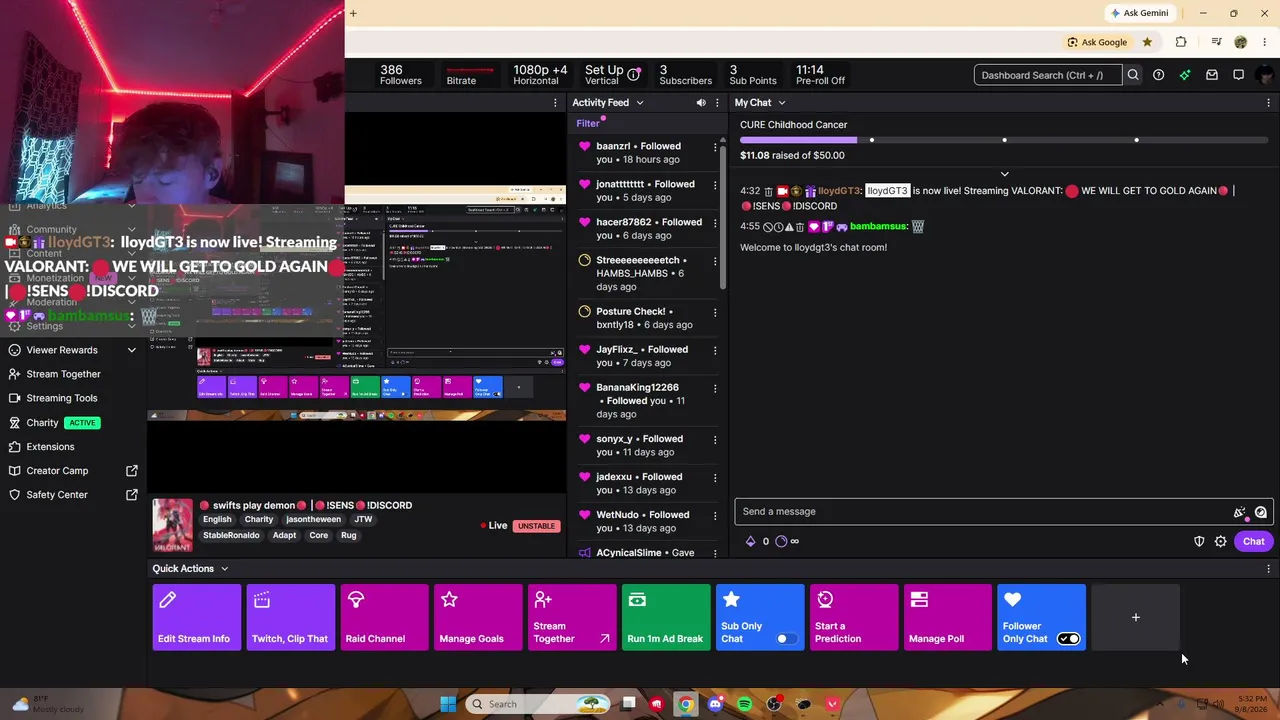Screen dimensions: 1280x720
Task: Open the Manage Goals quick action
Action: [478, 617]
